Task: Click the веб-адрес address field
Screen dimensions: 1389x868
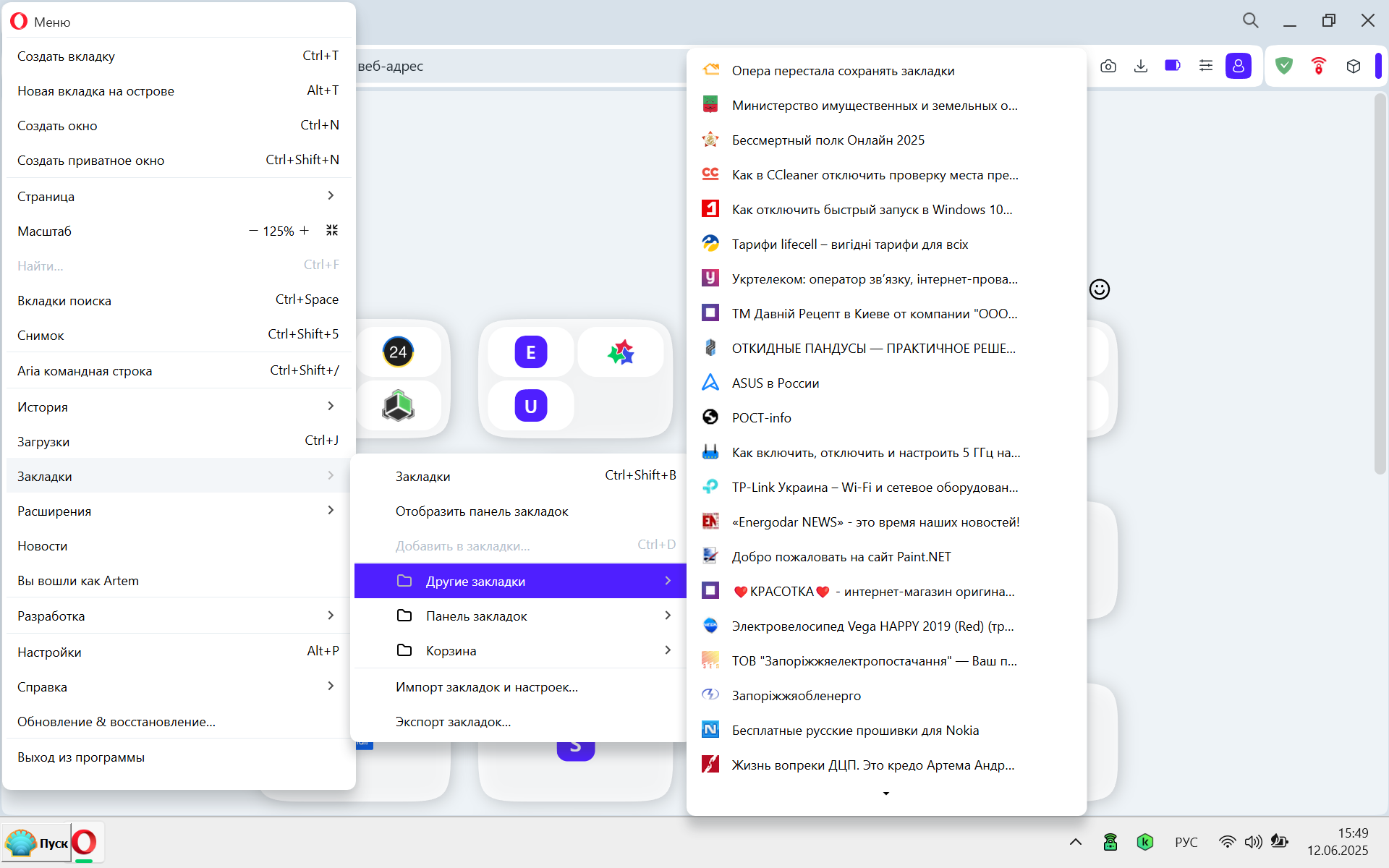Action: 521,66
